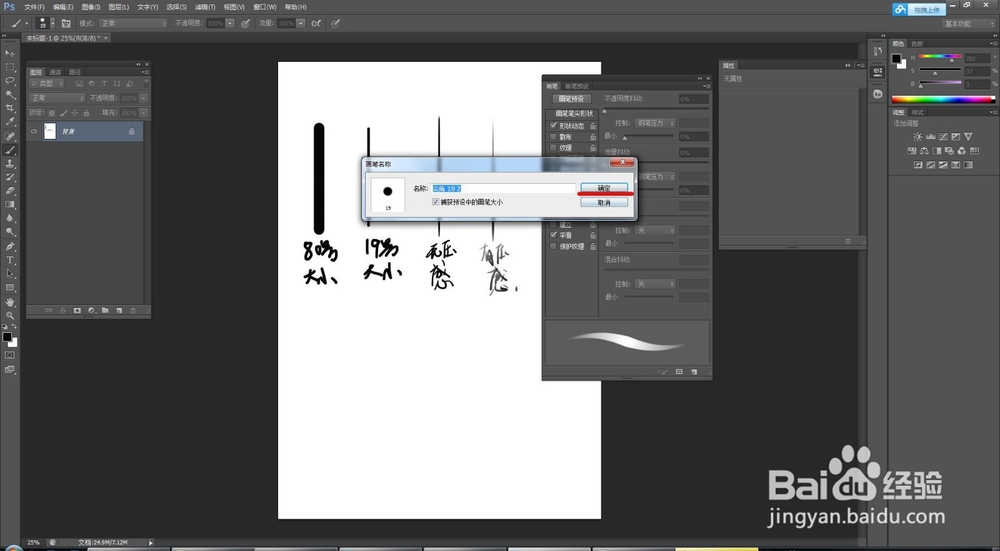
Task: Select the Move tool
Action: click(10, 53)
